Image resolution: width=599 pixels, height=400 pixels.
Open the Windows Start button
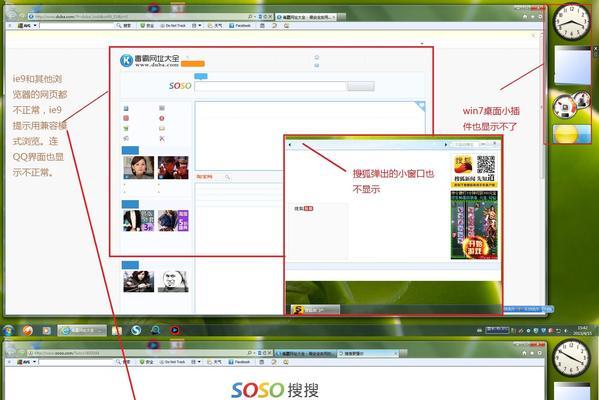[8, 330]
